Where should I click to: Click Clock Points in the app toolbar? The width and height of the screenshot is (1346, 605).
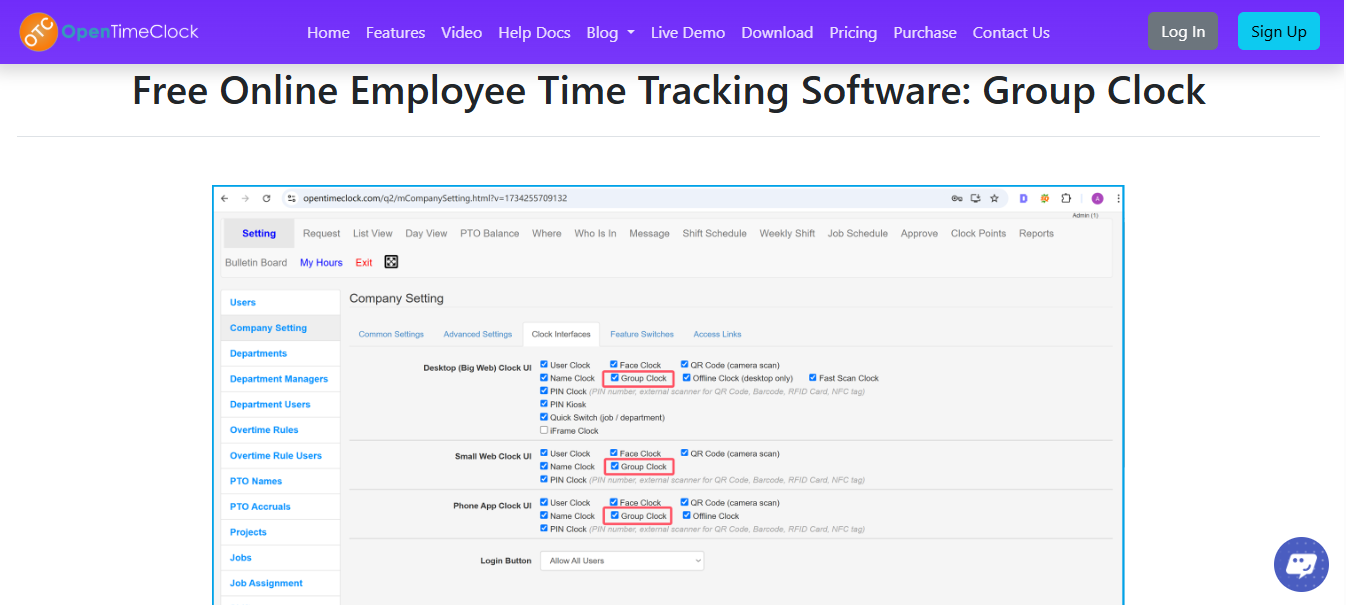coord(978,233)
